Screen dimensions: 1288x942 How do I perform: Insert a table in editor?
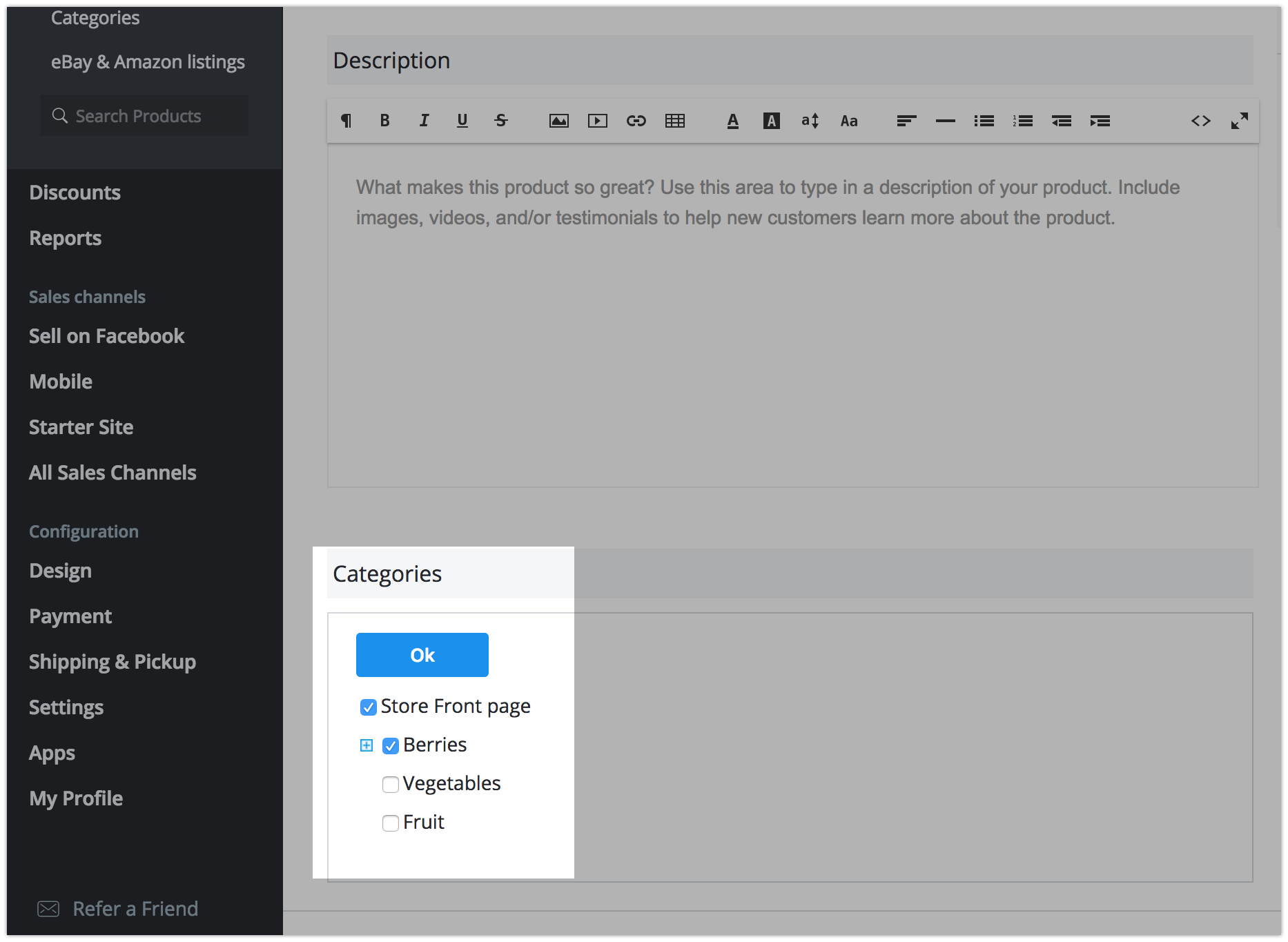point(674,121)
